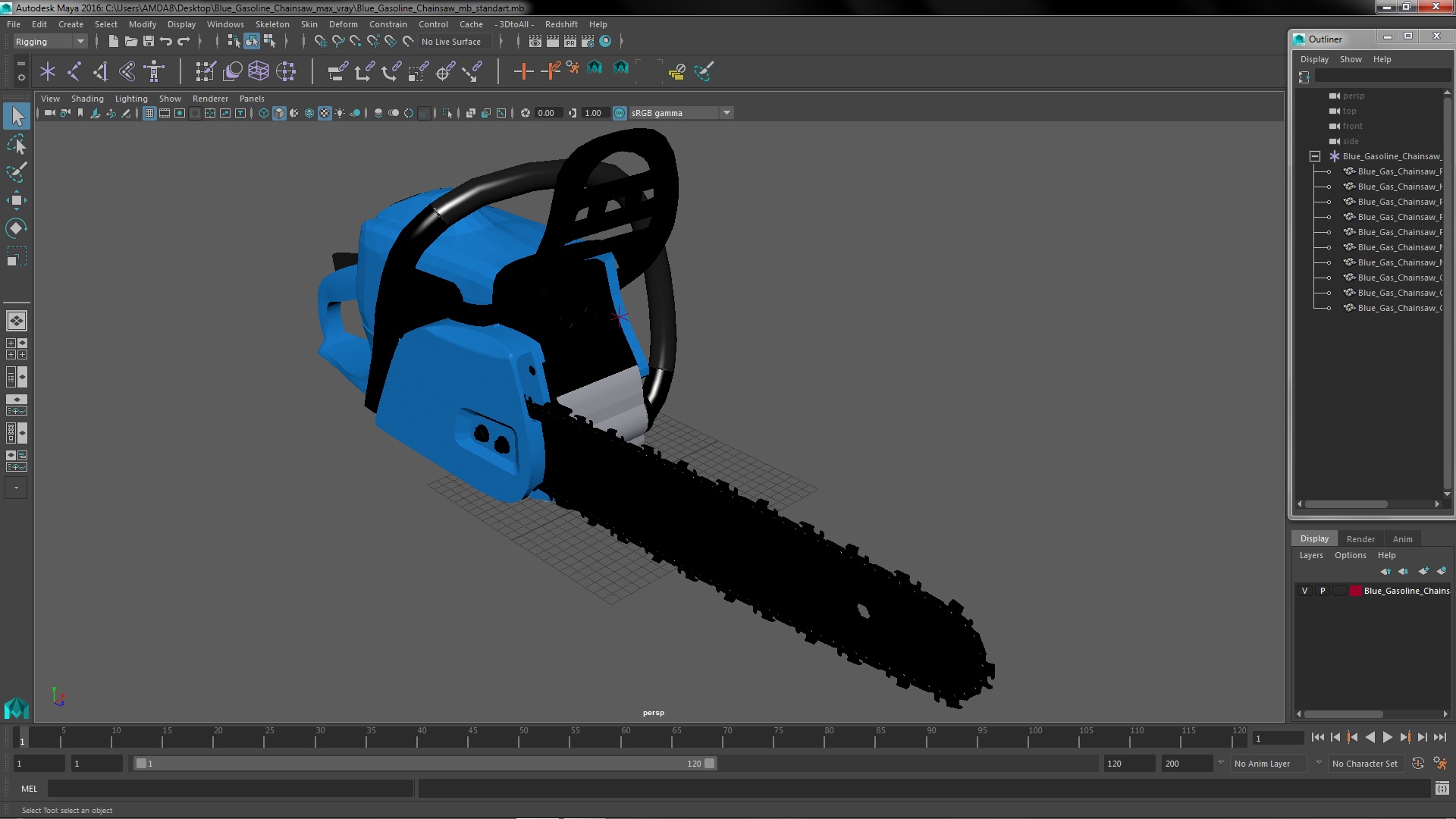This screenshot has width=1456, height=819.
Task: Pick the Move tool in toolbox
Action: pyautogui.click(x=17, y=200)
